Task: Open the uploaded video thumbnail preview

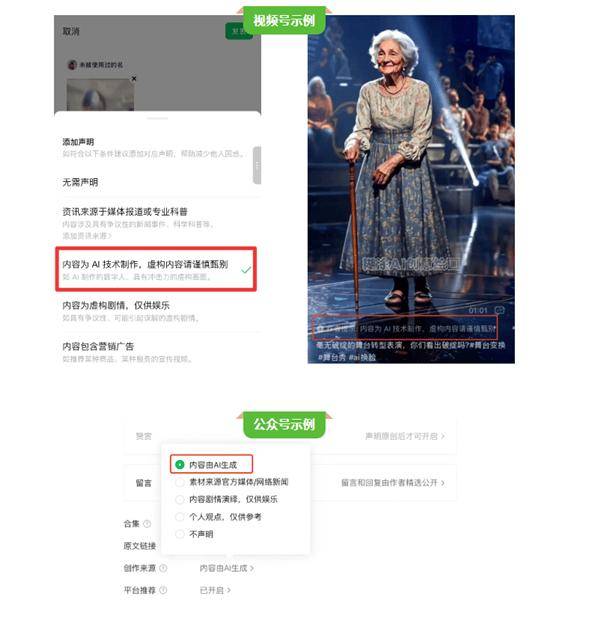Action: pyautogui.click(x=100, y=95)
